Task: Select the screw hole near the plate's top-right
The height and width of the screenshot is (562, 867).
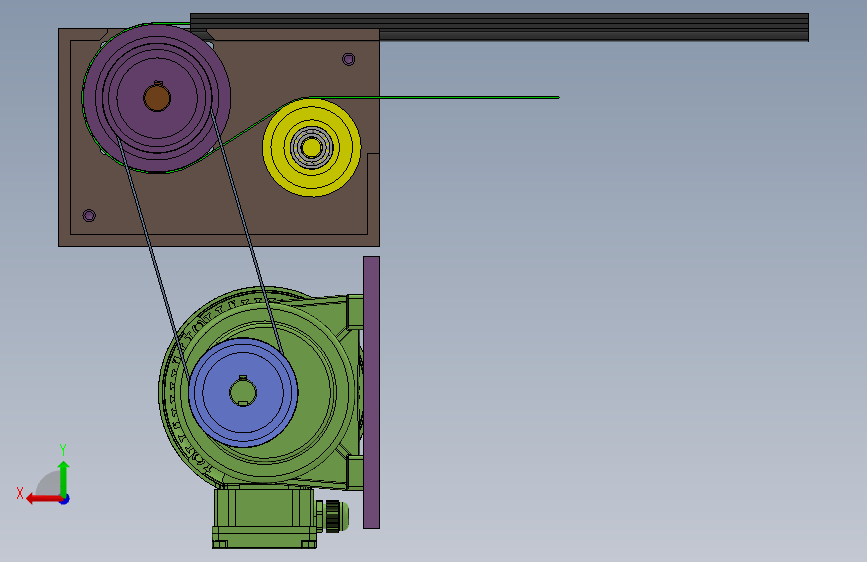Action: 348,59
